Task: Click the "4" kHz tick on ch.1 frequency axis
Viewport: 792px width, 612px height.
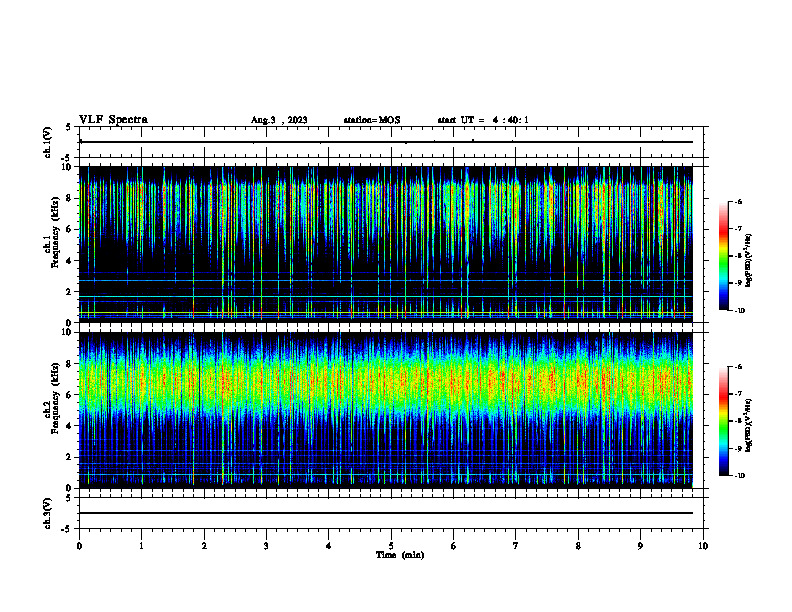Action: pos(68,261)
